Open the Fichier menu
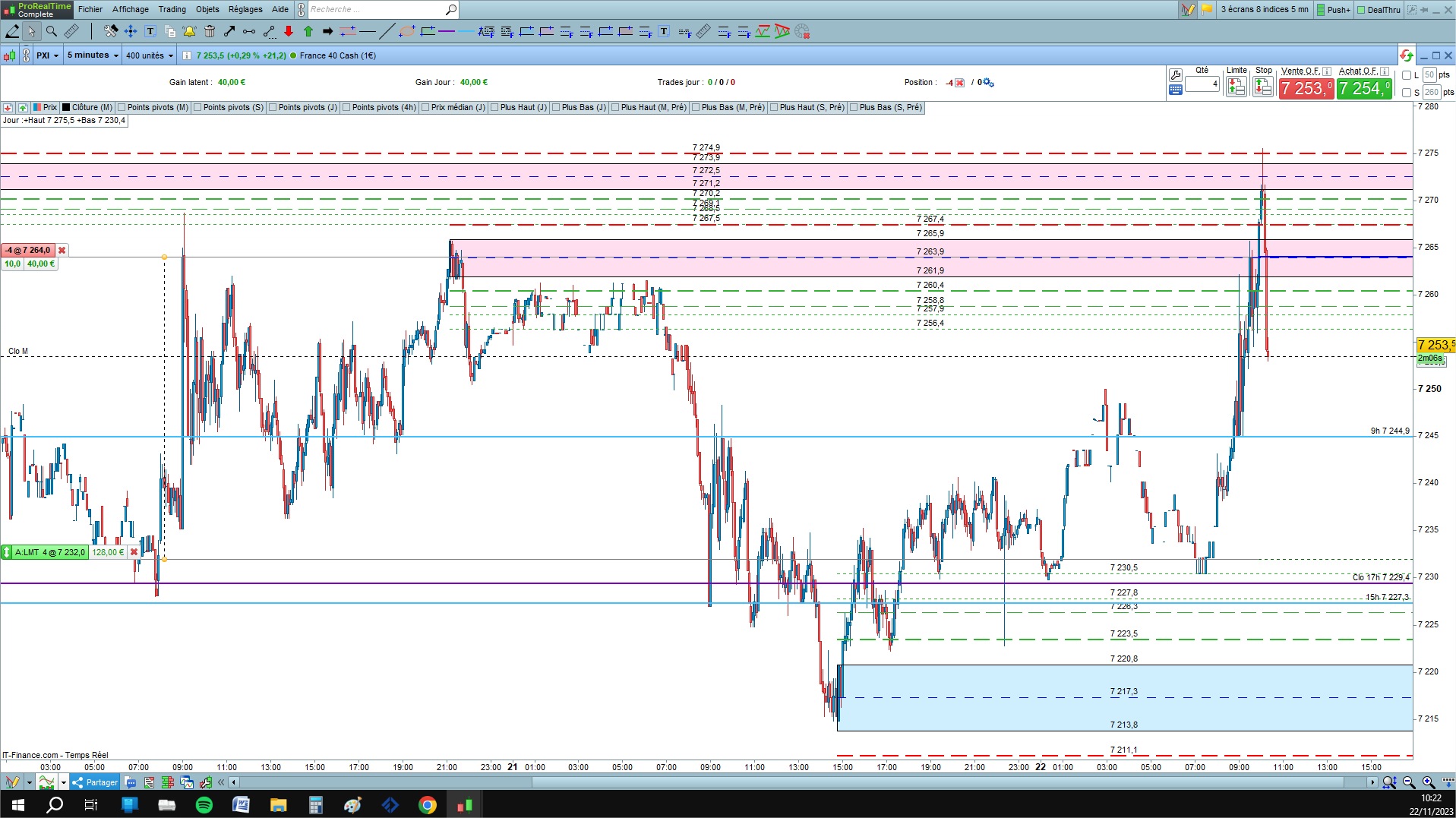This screenshot has width=1456, height=818. pos(90,9)
